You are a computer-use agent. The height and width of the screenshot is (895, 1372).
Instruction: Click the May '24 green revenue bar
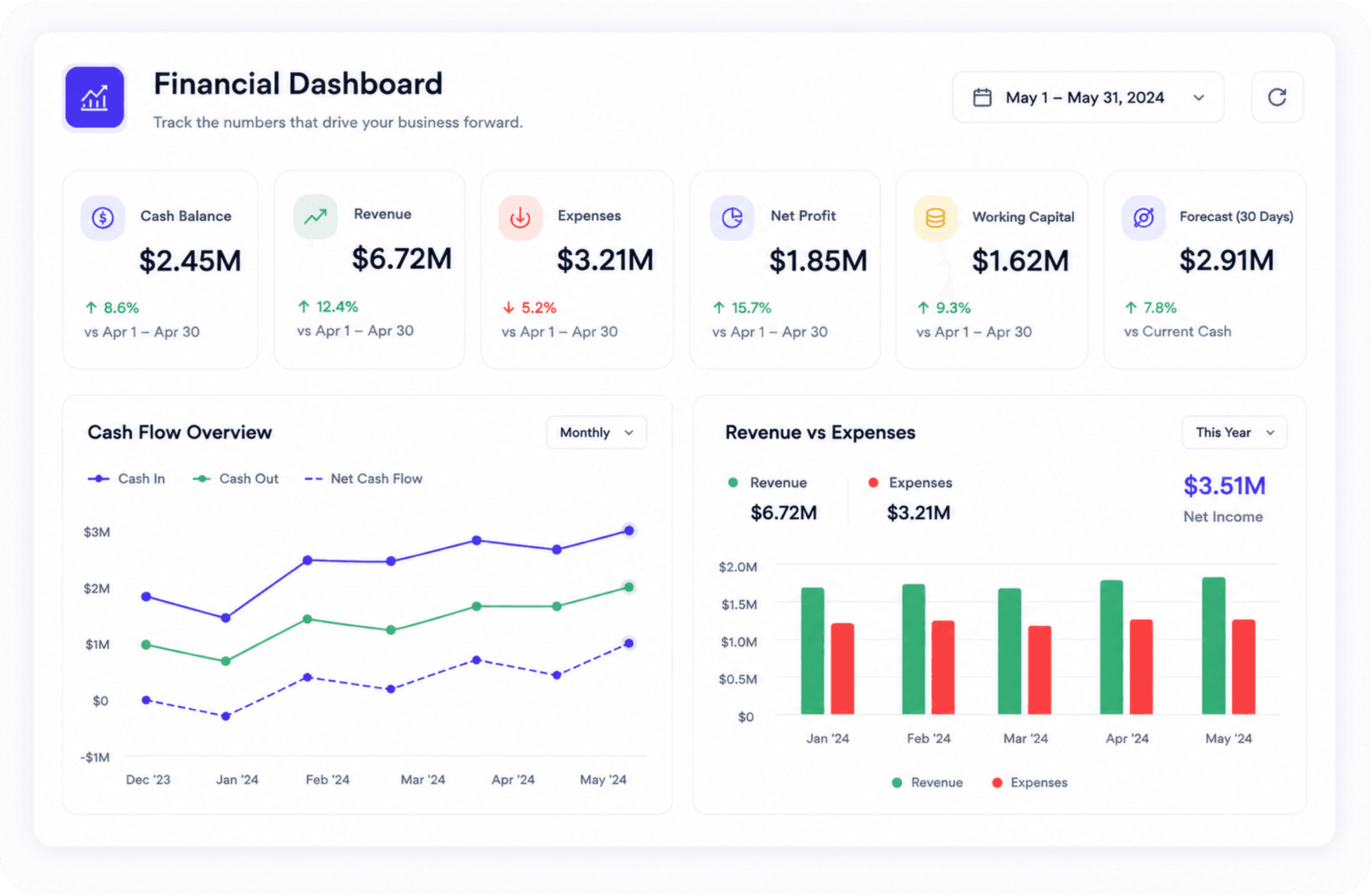point(1213,646)
